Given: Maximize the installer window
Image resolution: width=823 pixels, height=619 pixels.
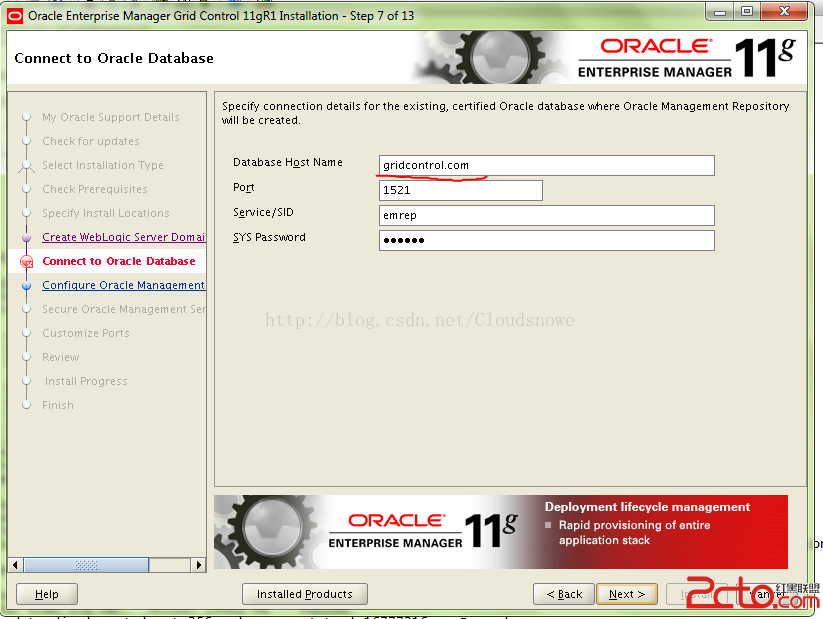Looking at the screenshot, I should point(747,12).
